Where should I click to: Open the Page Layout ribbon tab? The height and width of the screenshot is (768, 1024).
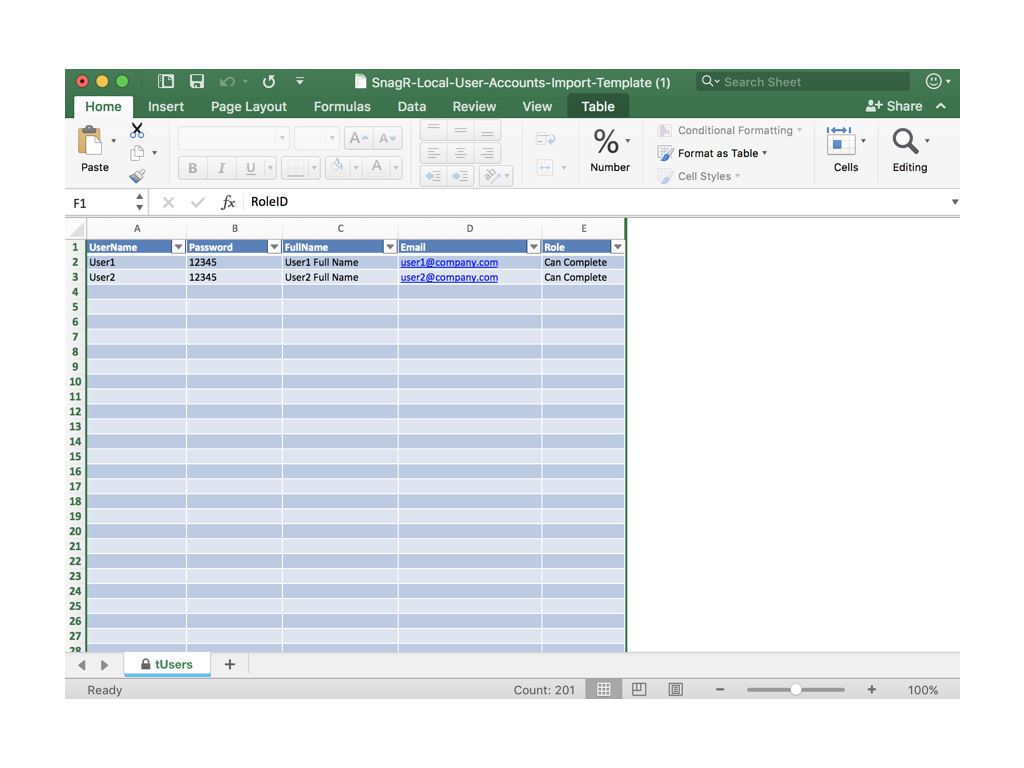coord(249,106)
